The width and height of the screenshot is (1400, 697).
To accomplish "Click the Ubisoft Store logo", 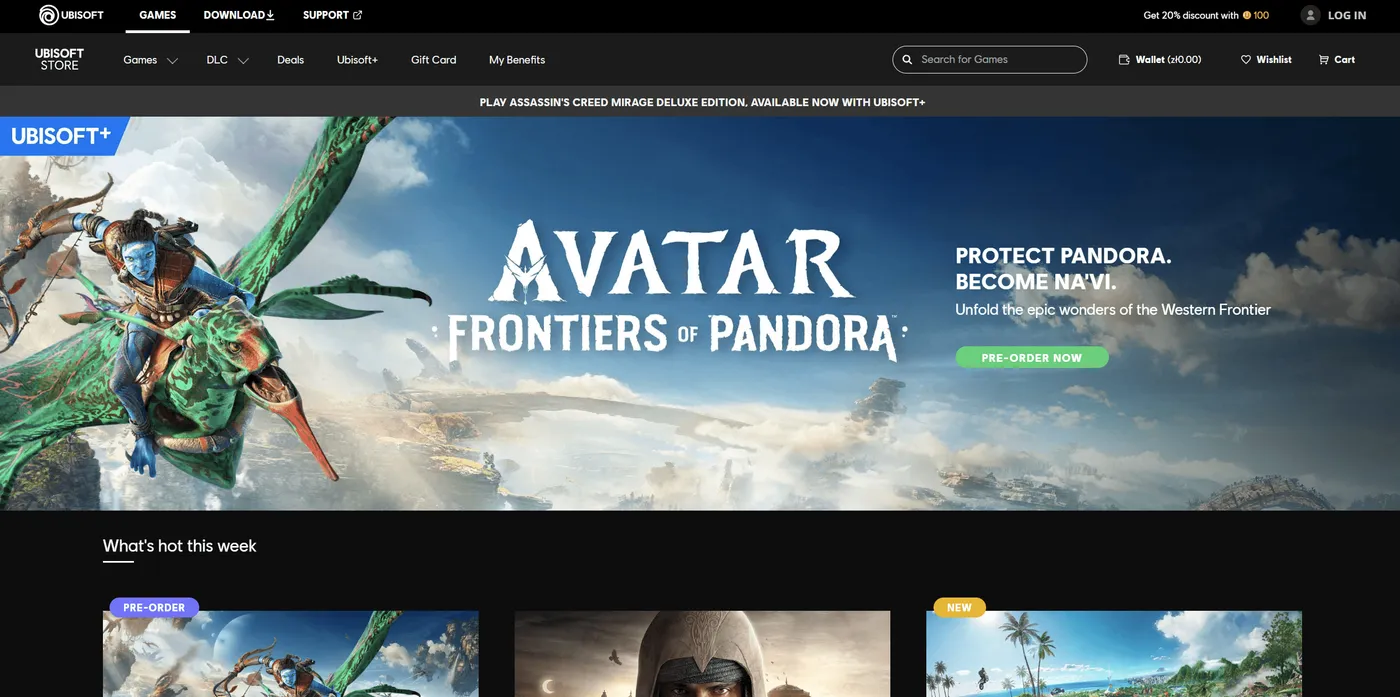I will click(x=59, y=59).
